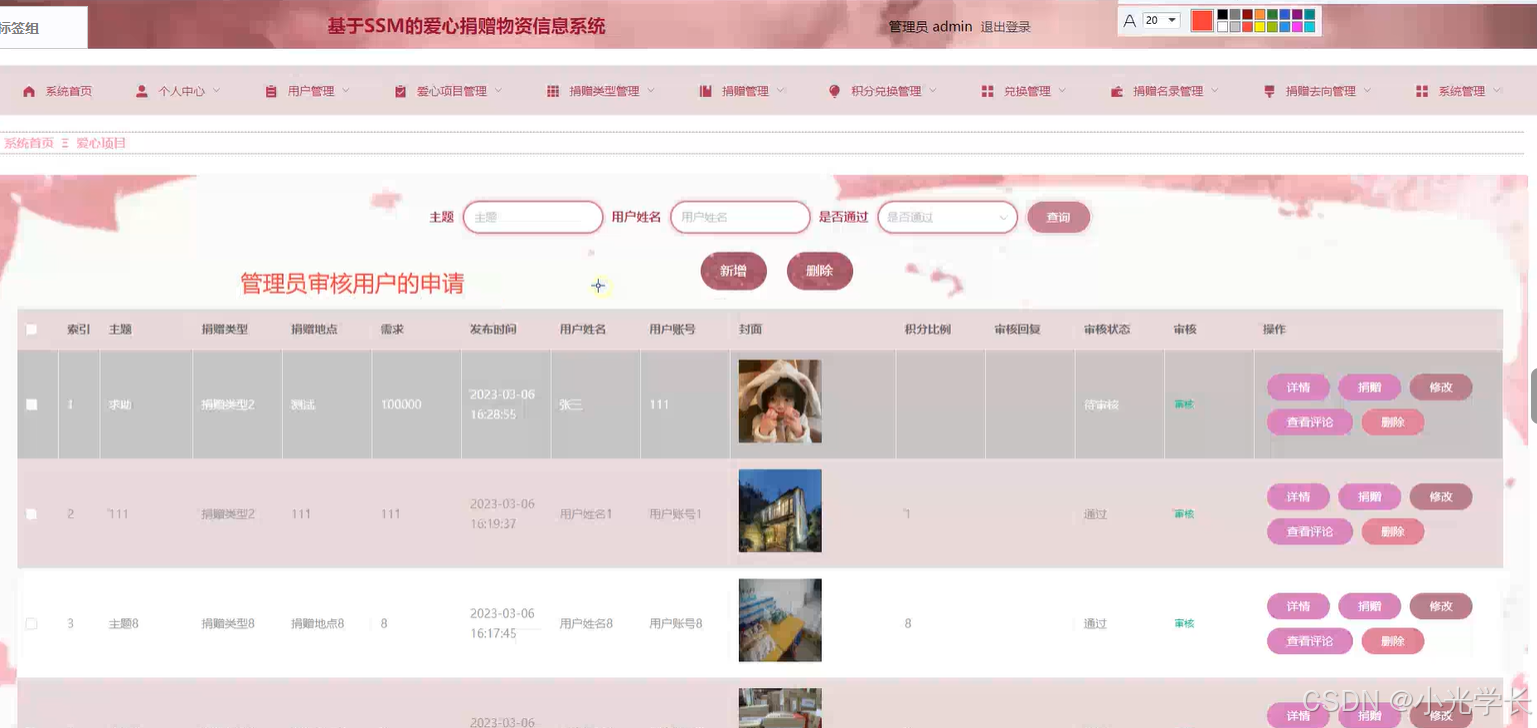Open the house cover thumbnail in row 2
This screenshot has height=728, width=1537.
[x=780, y=511]
